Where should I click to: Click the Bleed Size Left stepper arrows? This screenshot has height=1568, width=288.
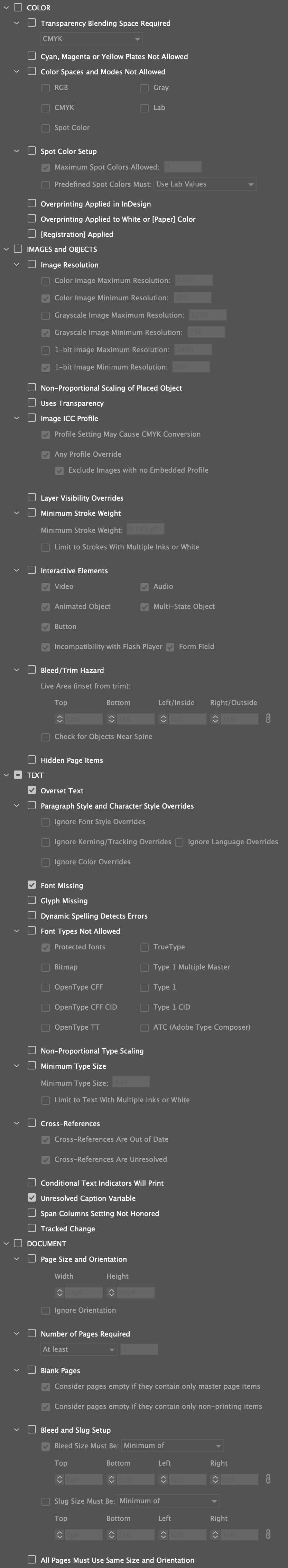point(163,1479)
